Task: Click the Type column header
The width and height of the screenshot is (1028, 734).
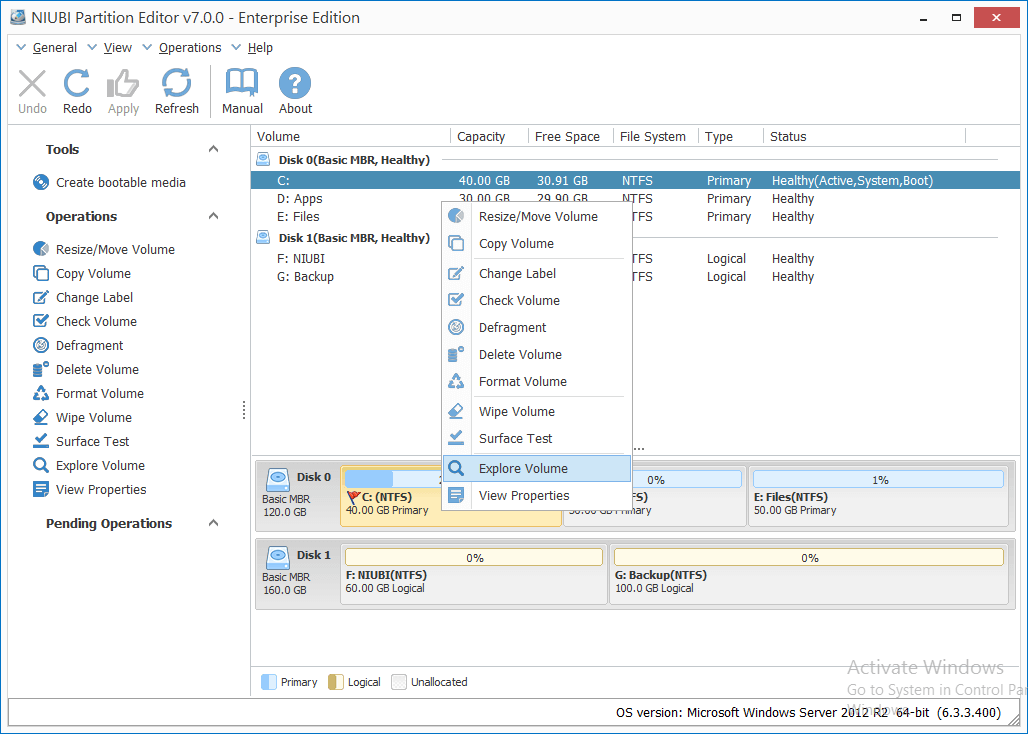Action: tap(731, 136)
